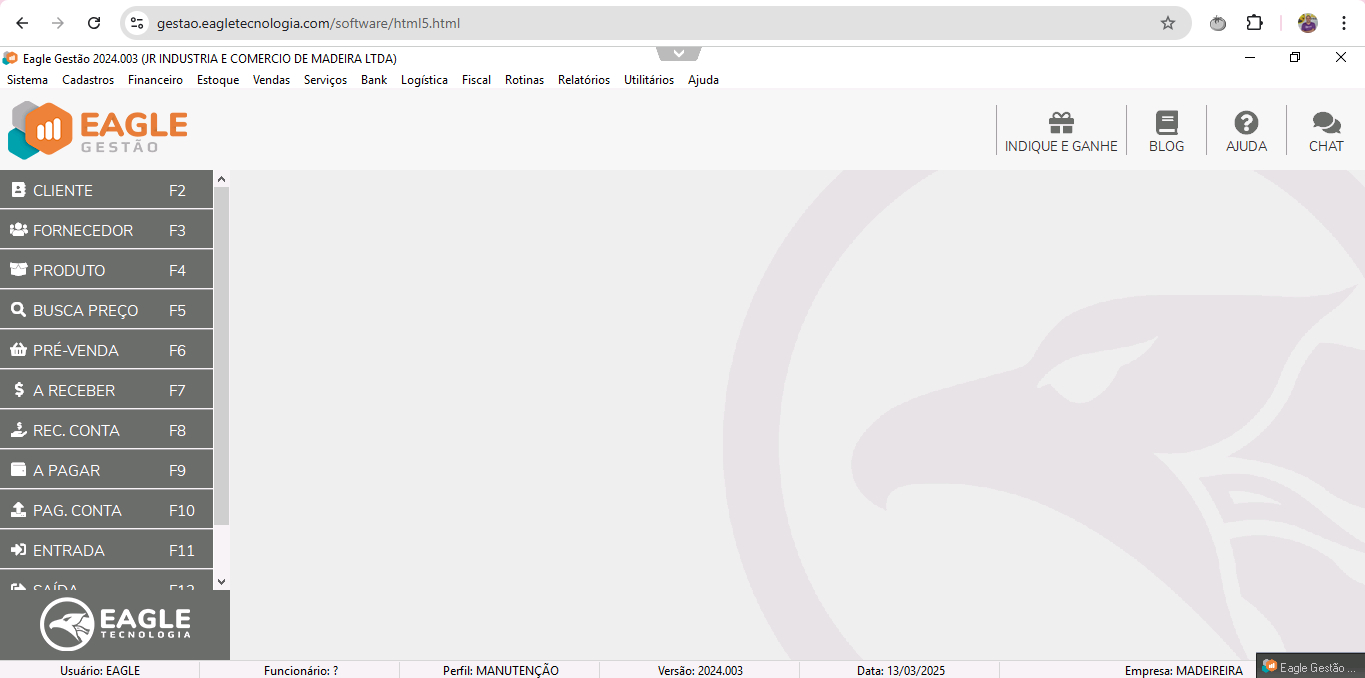
Task: View site information icon in address bar
Action: coord(137,23)
